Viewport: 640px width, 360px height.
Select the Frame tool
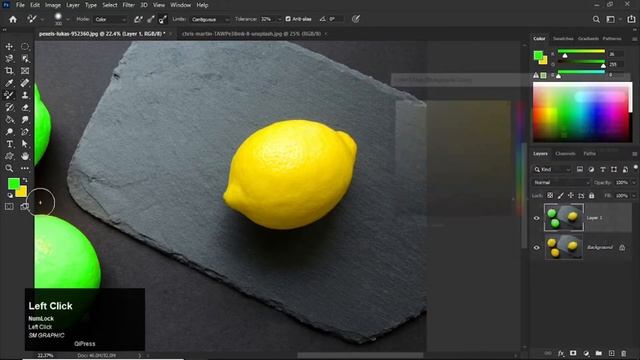[x=25, y=71]
